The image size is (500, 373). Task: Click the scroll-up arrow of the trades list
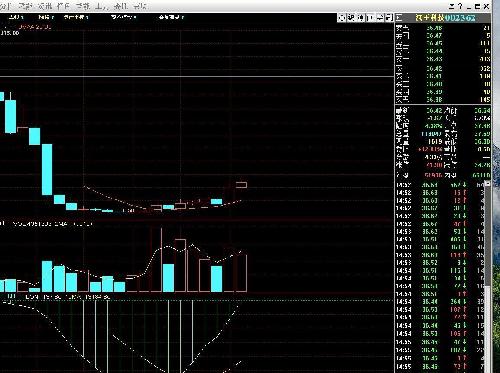coord(488,184)
